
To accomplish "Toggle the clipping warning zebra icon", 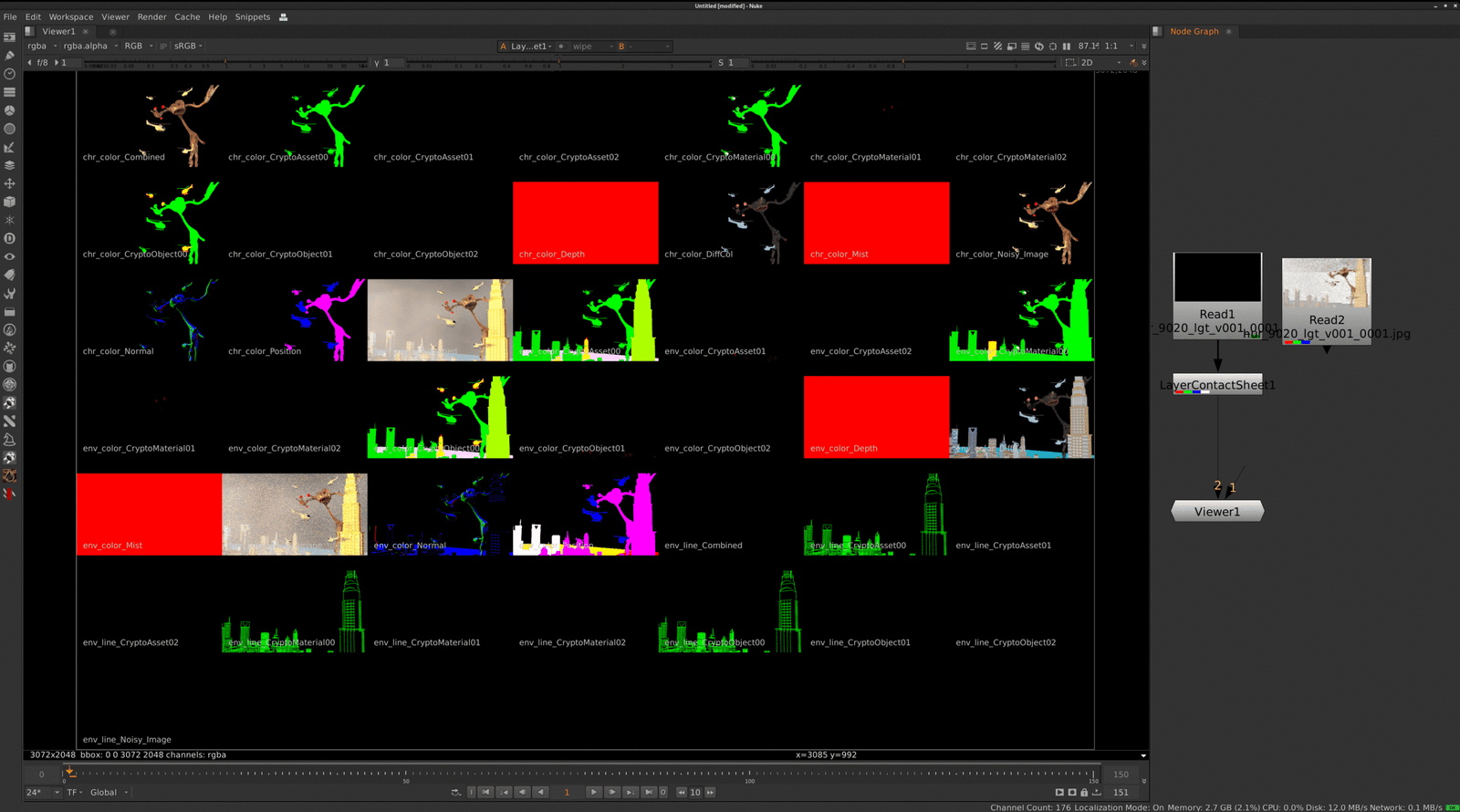I will (997, 46).
